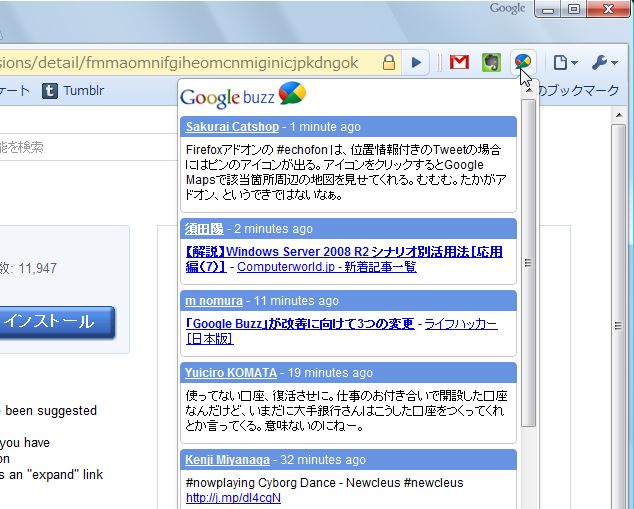Open 須田陽 profile link
The width and height of the screenshot is (634, 509).
pos(204,229)
